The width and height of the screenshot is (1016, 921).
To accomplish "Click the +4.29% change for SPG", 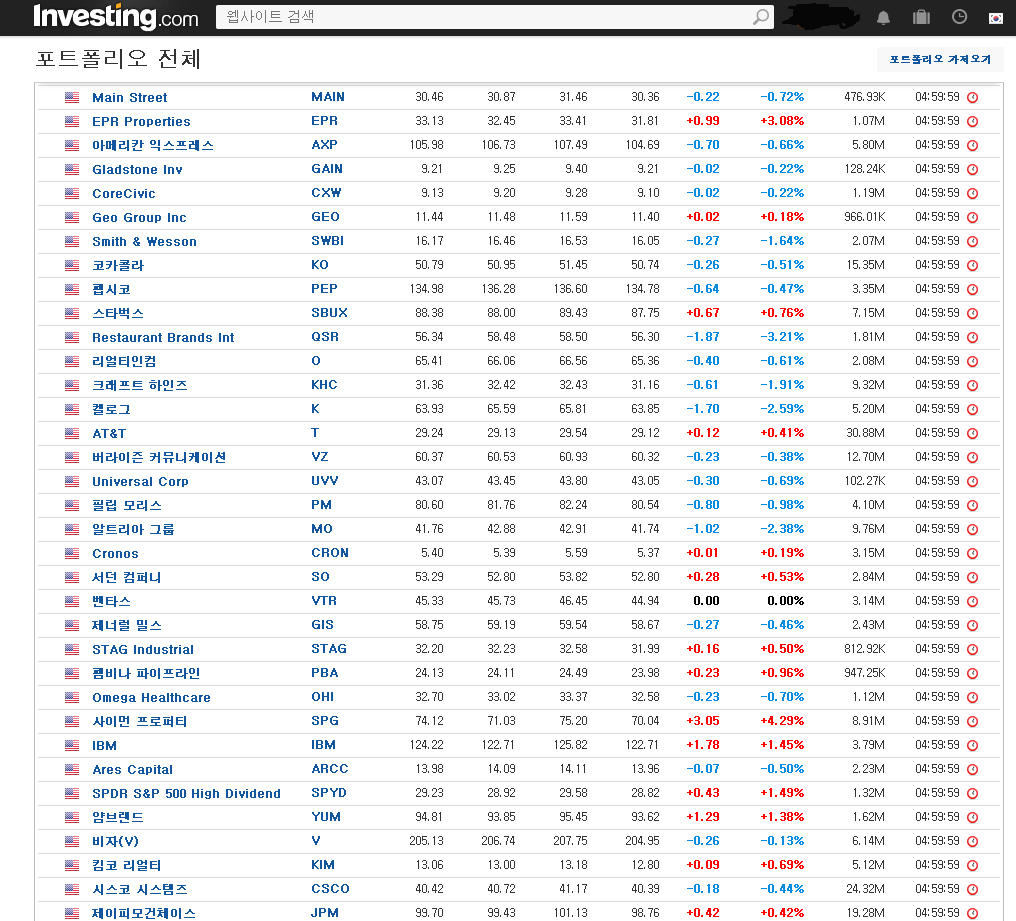I will tap(782, 720).
